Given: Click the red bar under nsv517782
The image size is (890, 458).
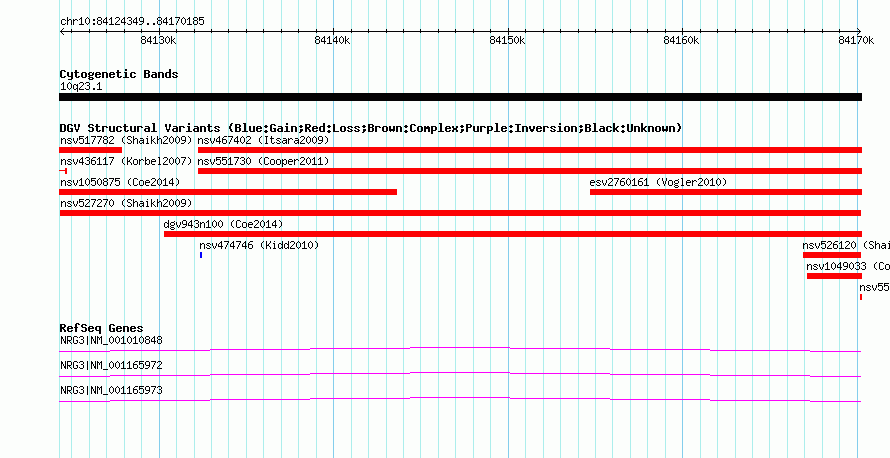Looking at the screenshot, I should click(x=90, y=150).
